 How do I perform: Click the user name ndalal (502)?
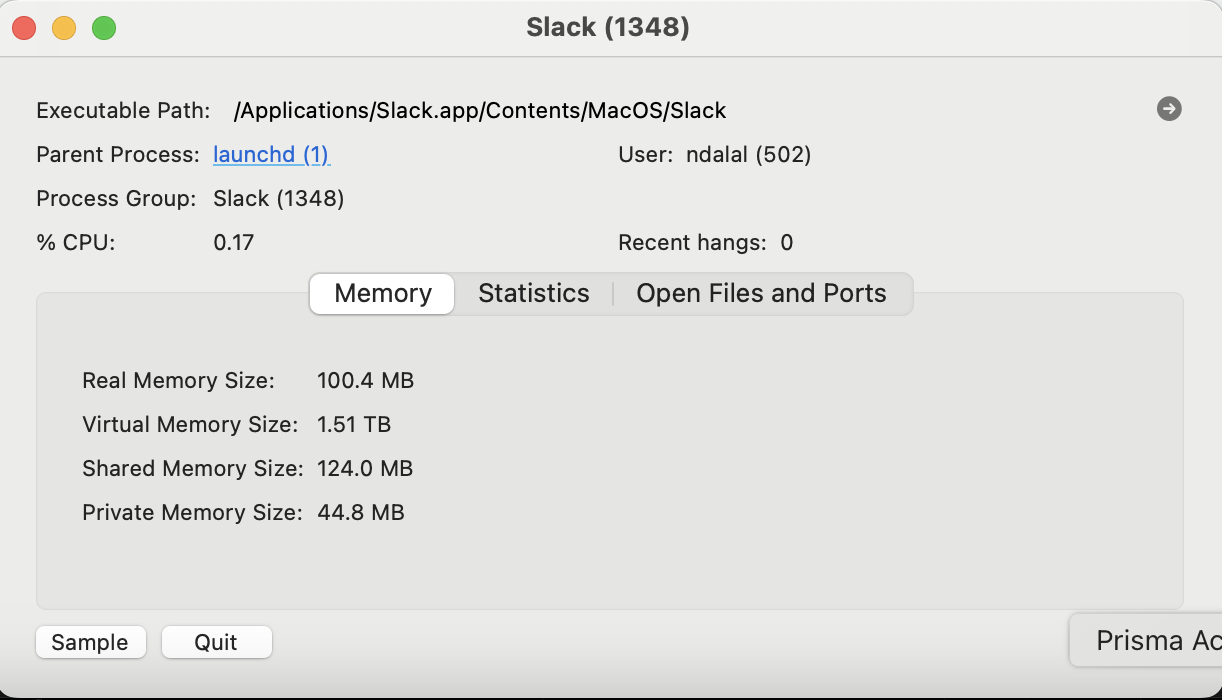pyautogui.click(x=748, y=155)
